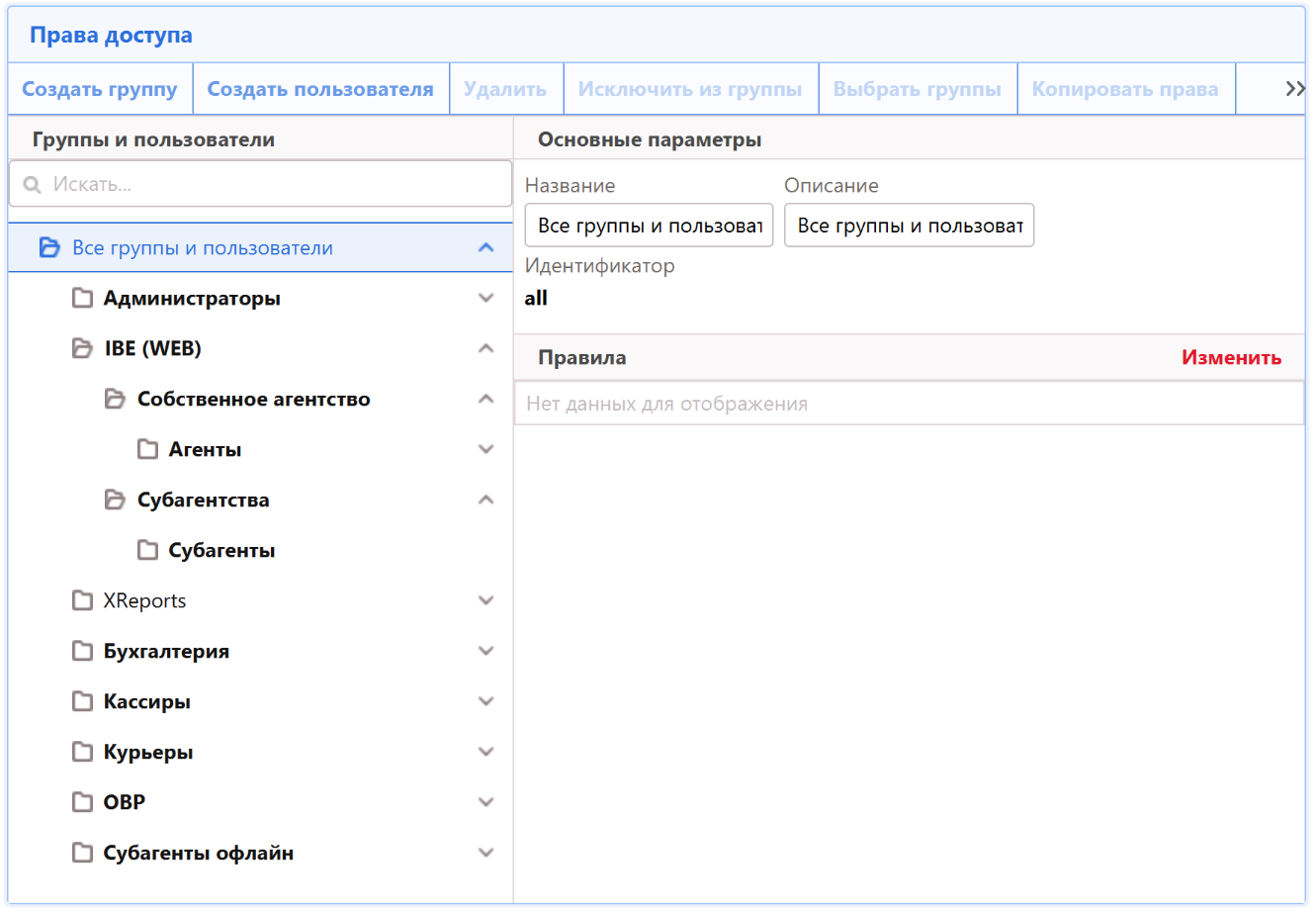Collapse the IBE (WEB) group chevron
Image resolution: width=1316 pixels, height=912 pixels.
coord(485,348)
